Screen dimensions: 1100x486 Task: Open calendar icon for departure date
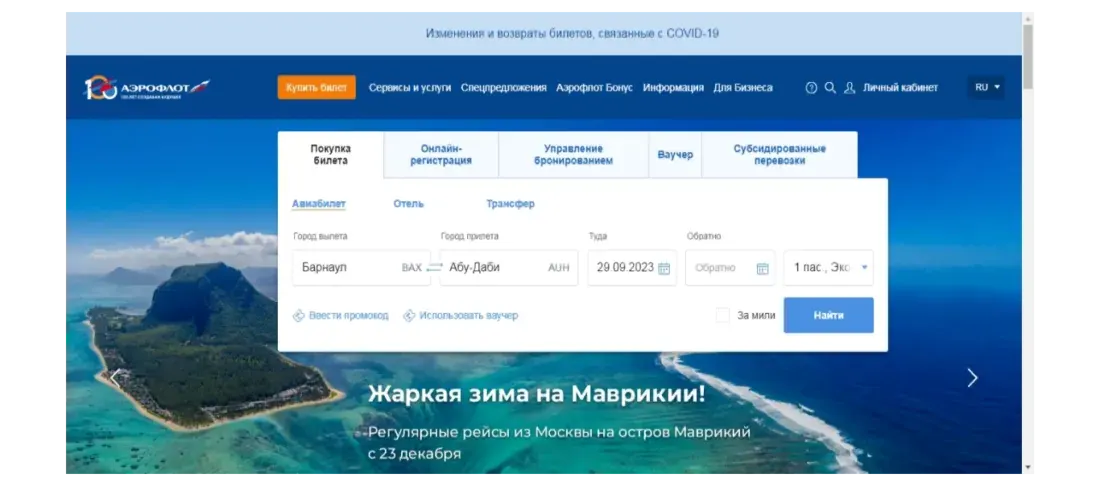(664, 268)
